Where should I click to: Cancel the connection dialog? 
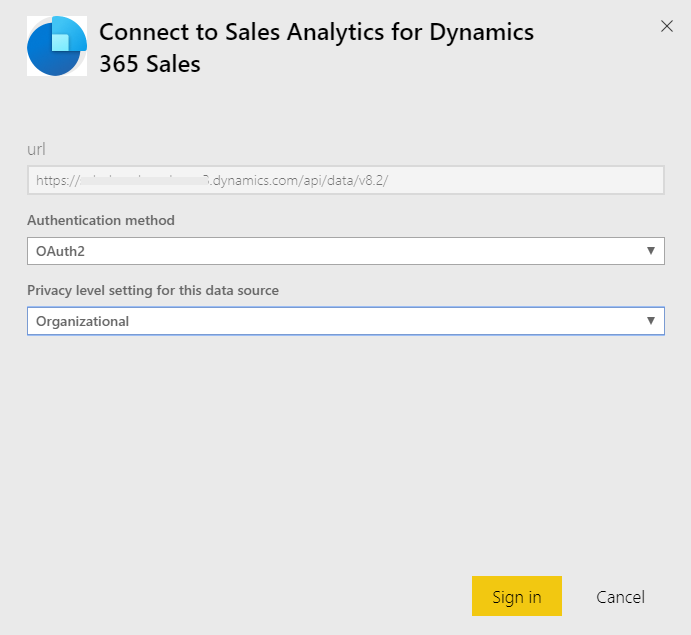[620, 597]
